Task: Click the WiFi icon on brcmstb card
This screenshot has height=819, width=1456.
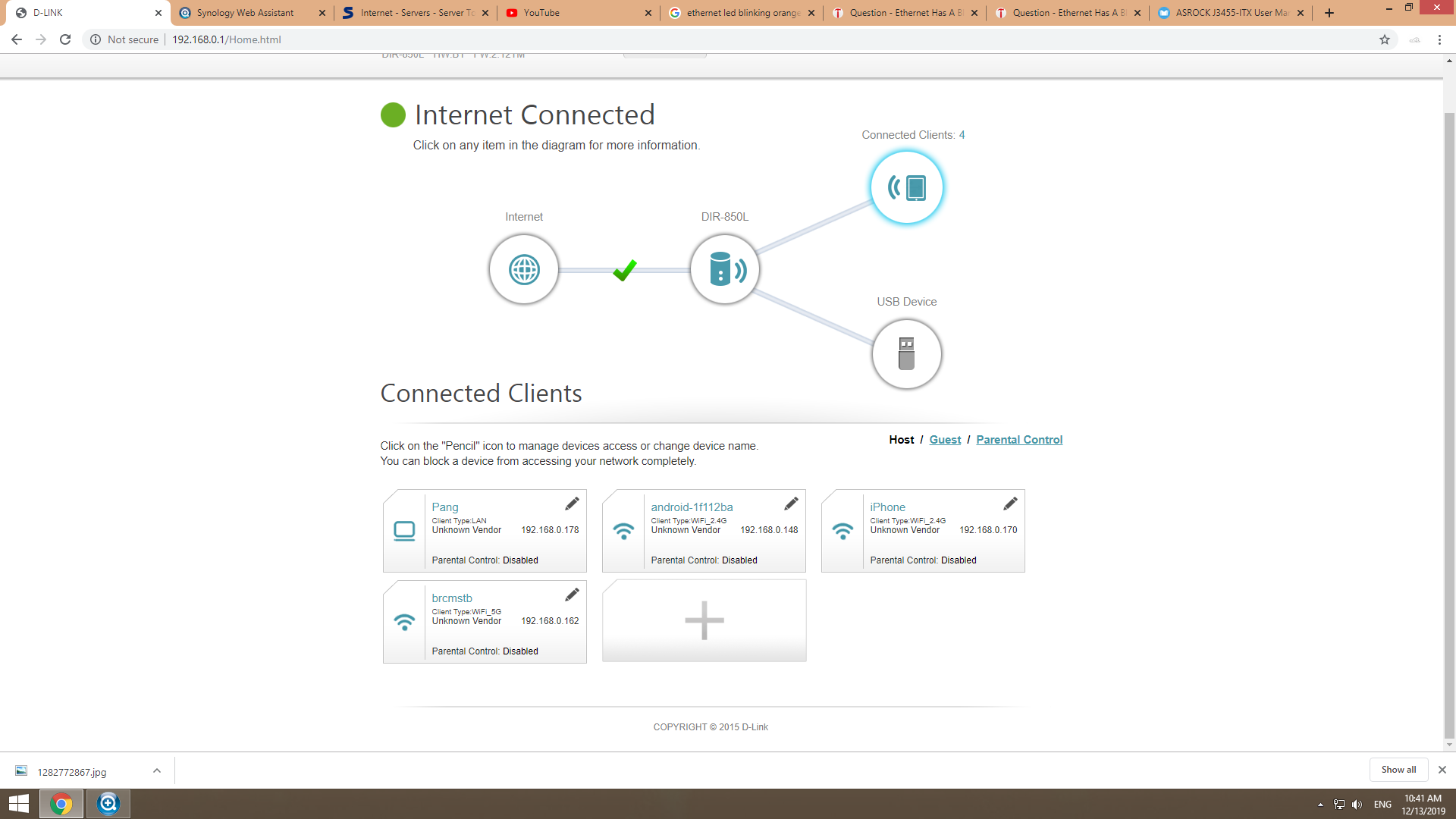Action: coord(404,622)
